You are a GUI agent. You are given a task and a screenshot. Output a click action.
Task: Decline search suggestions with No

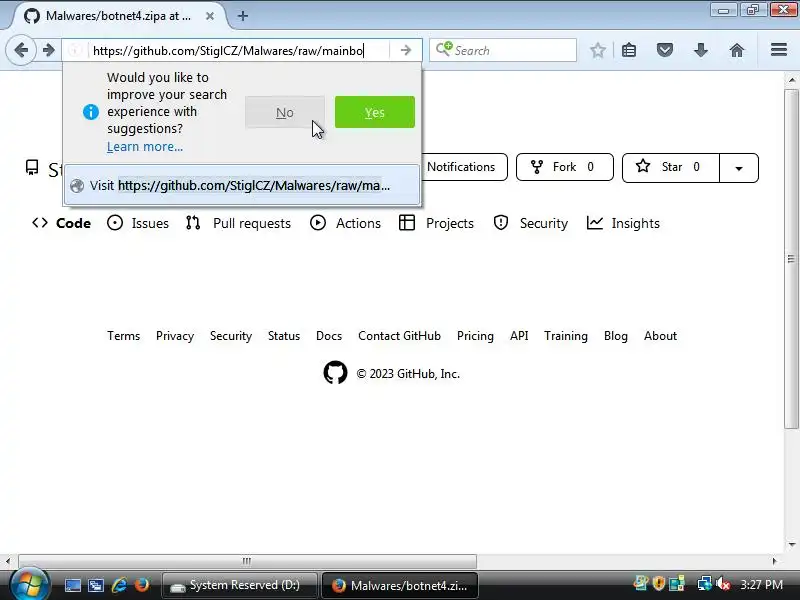click(x=285, y=112)
